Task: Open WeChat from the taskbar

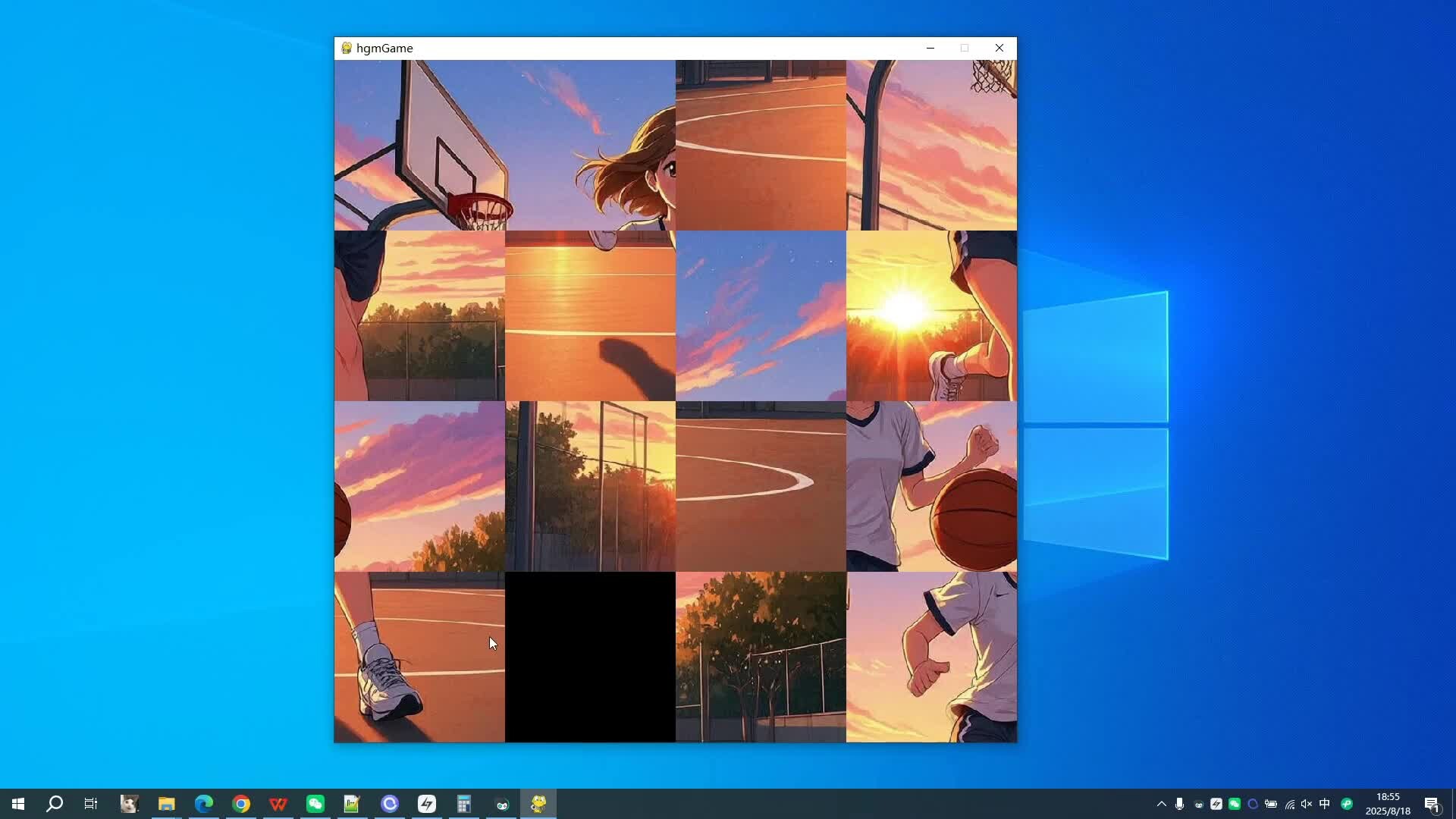Action: pos(315,804)
